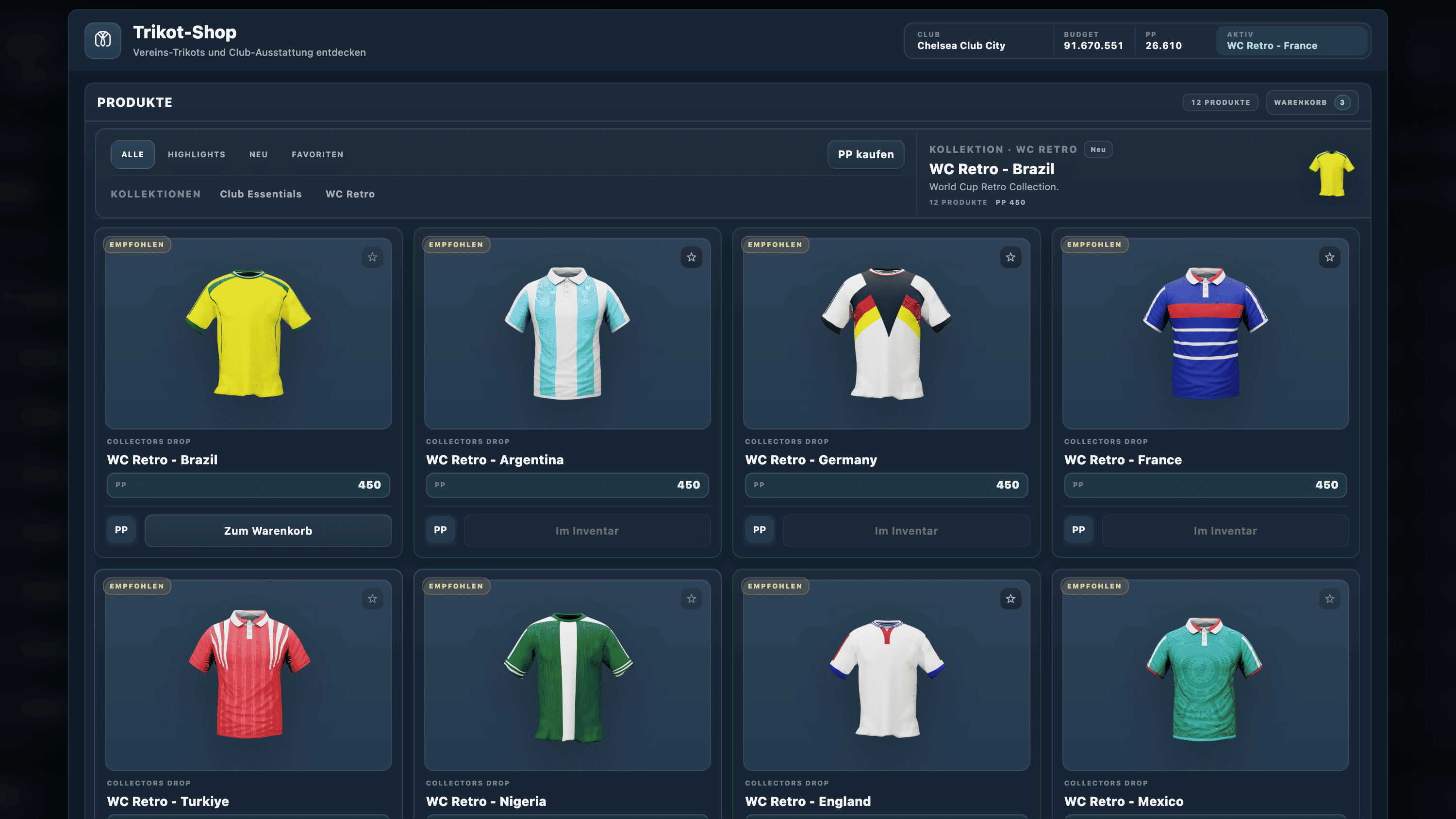Click the Empfohlen badge on Brazil card
This screenshot has height=819, width=1456.
(x=137, y=245)
